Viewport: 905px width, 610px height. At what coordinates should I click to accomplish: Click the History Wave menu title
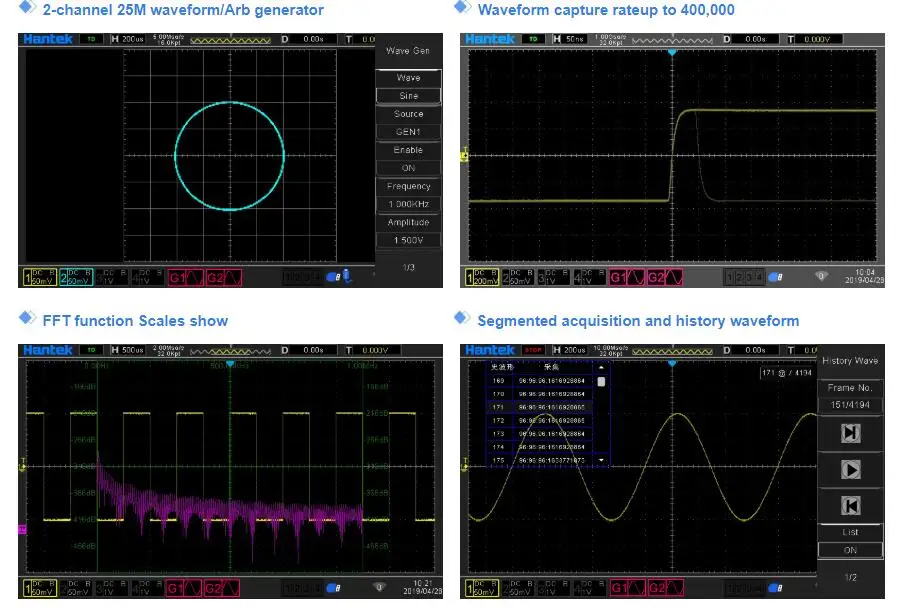[850, 361]
